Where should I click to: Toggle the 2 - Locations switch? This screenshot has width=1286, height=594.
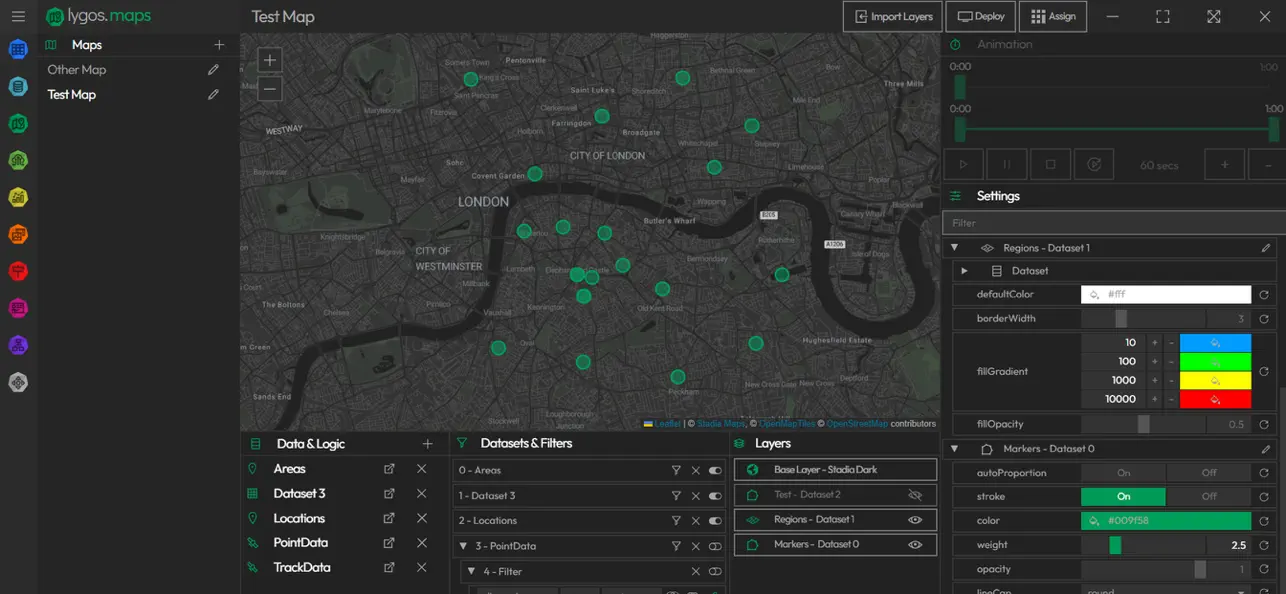click(715, 521)
